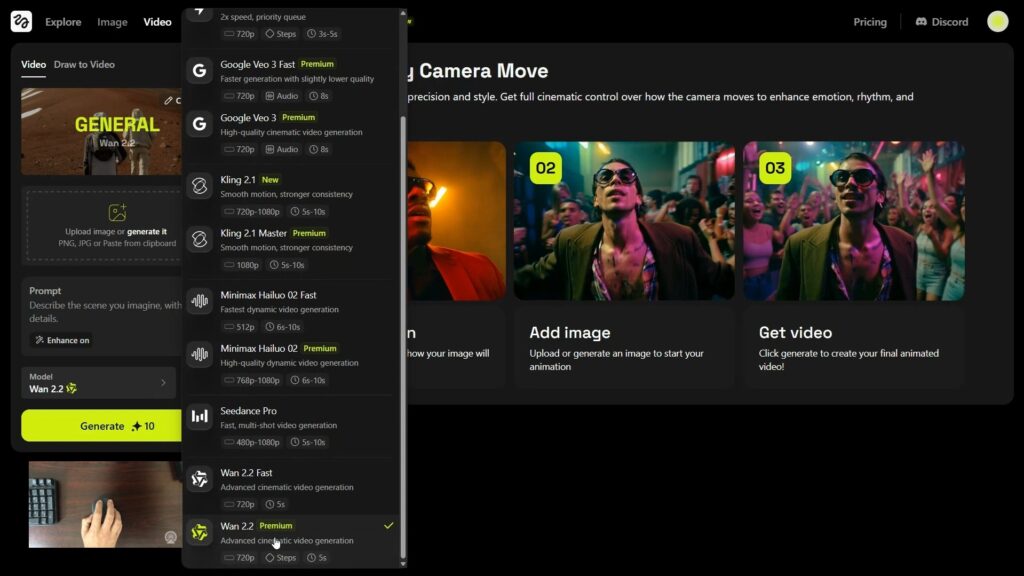
Task: Switch to the Draw to Video tab
Action: tap(84, 65)
